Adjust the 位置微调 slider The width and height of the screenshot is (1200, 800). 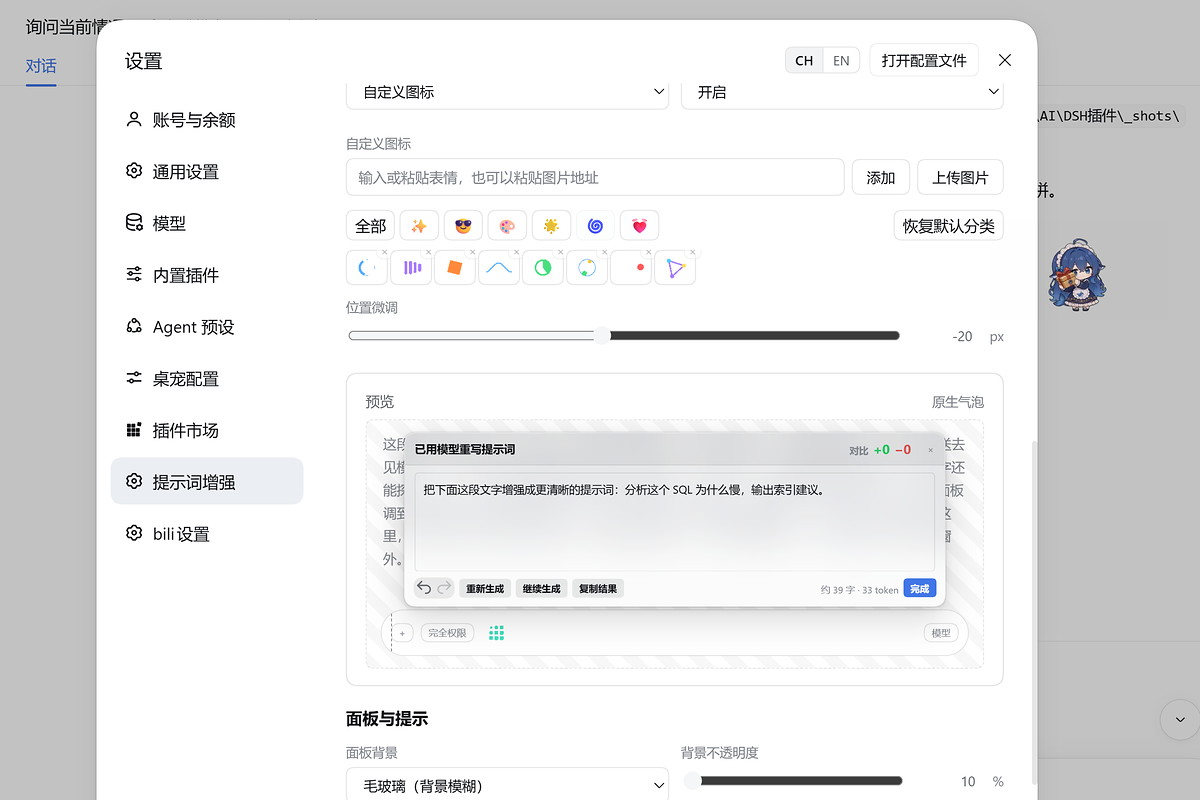tap(624, 336)
